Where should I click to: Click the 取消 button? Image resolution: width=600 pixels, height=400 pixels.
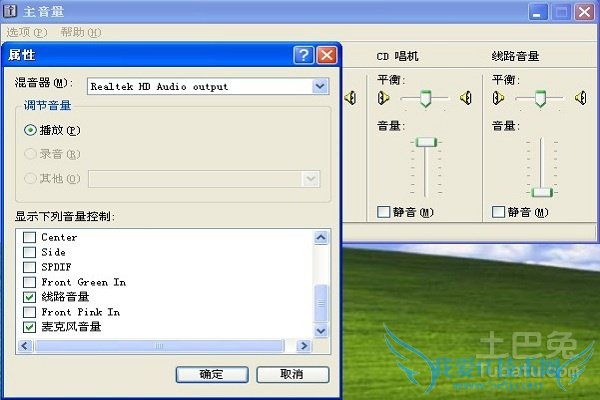(x=292, y=374)
